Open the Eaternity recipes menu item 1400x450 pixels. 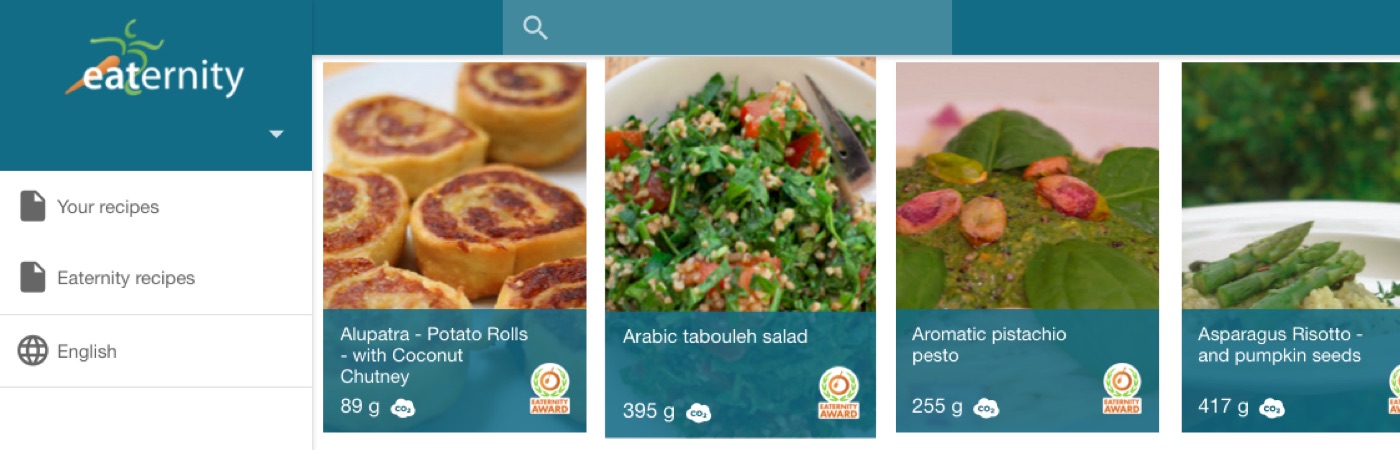[126, 278]
